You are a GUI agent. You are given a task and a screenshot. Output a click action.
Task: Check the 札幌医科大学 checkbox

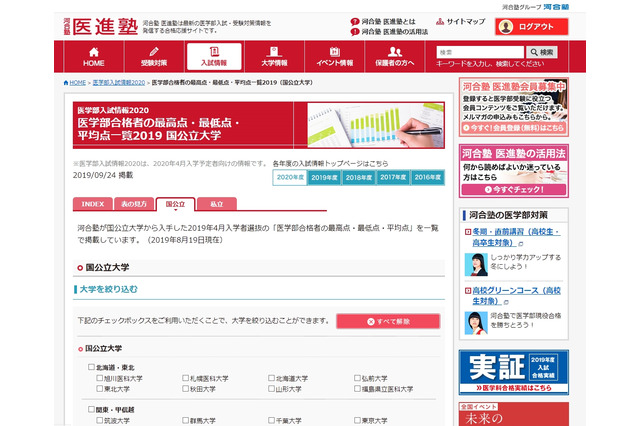click(x=185, y=378)
